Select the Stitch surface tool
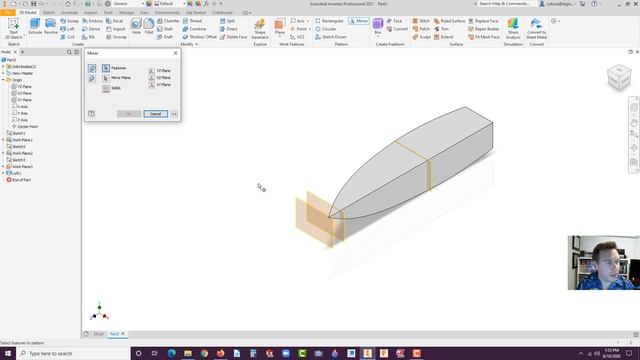640x360 pixels. 421,21
